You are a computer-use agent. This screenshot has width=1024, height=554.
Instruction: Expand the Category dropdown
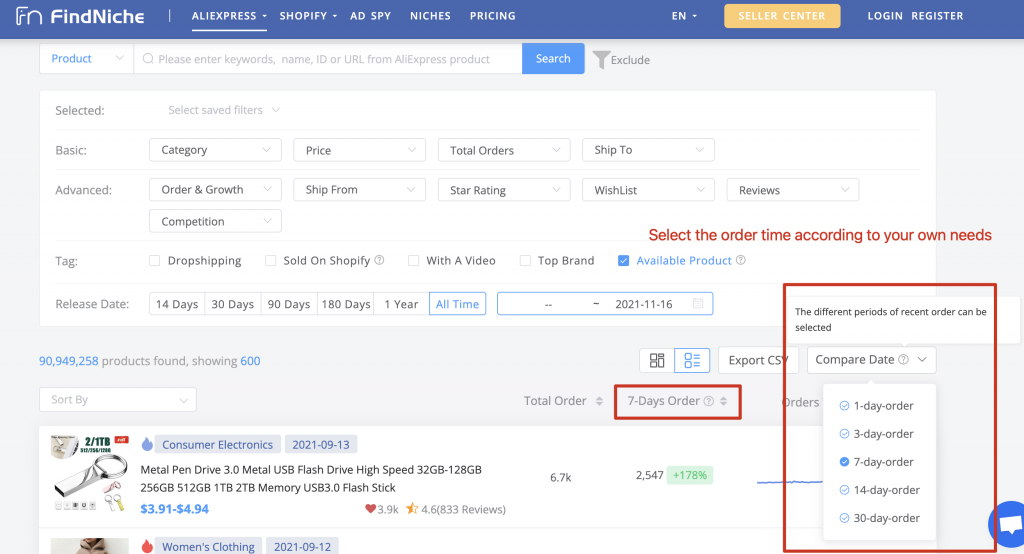pos(216,150)
